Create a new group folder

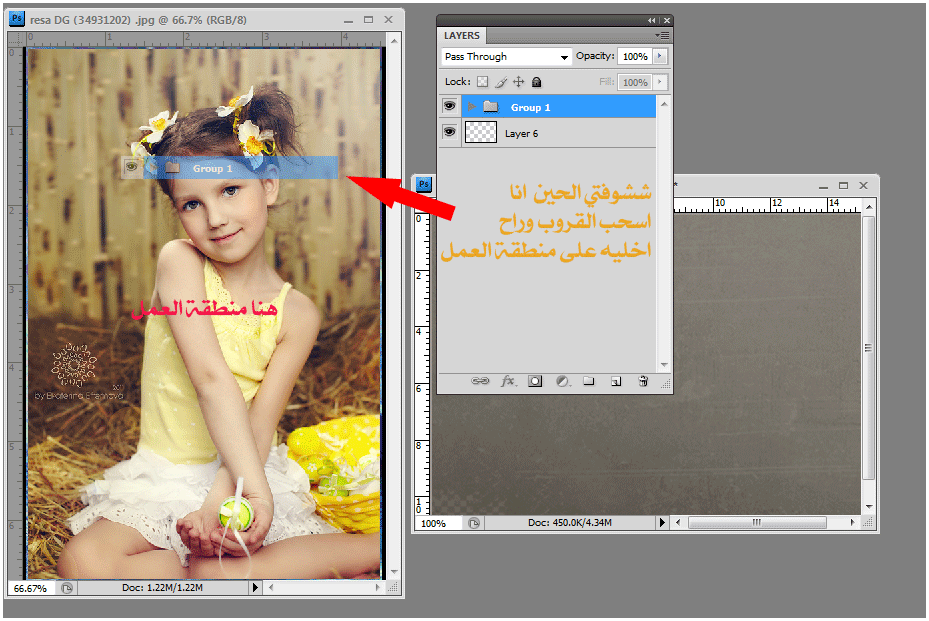point(589,381)
